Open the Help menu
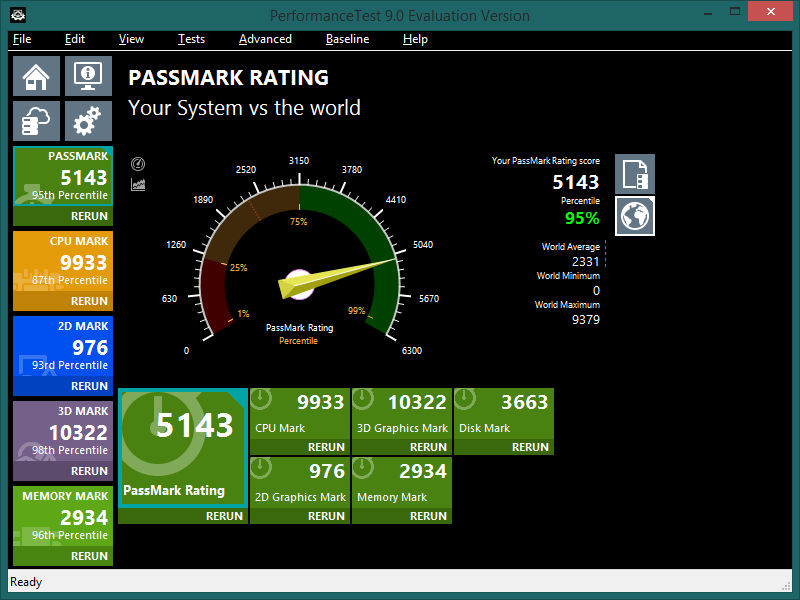 coord(415,39)
